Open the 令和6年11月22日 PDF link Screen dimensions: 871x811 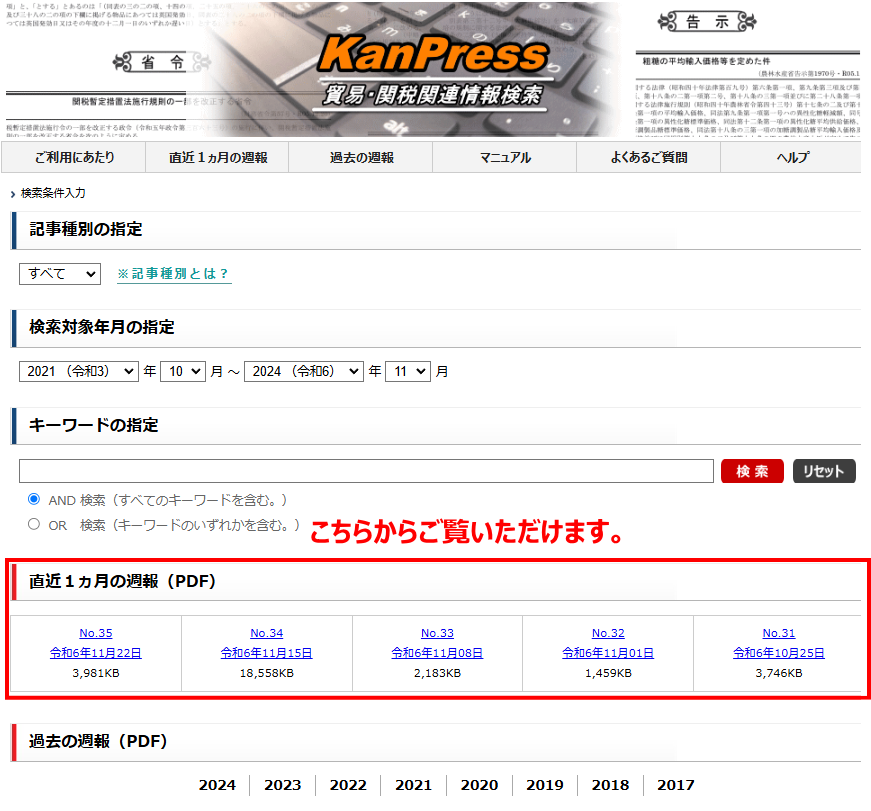tap(96, 653)
